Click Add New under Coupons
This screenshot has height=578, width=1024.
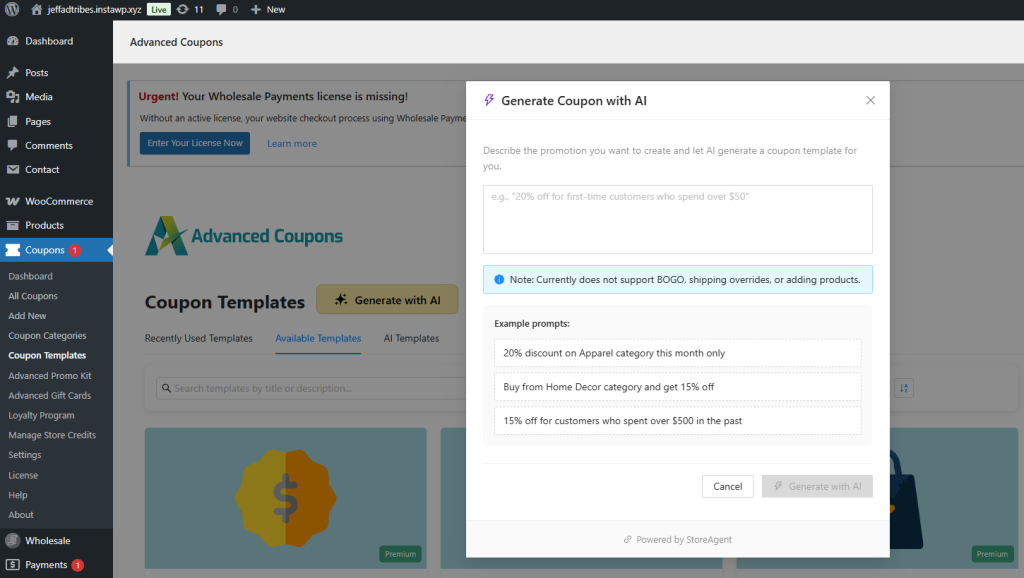pyautogui.click(x=27, y=315)
